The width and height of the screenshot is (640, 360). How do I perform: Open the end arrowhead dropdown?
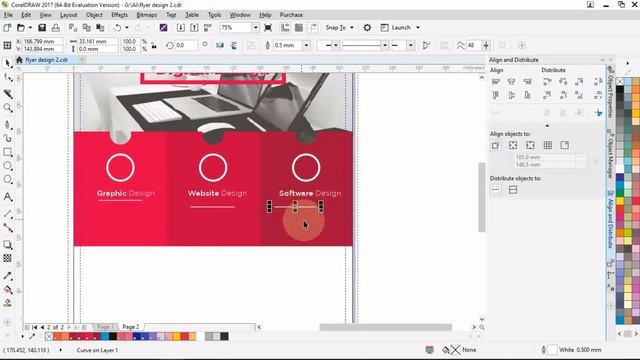411,45
